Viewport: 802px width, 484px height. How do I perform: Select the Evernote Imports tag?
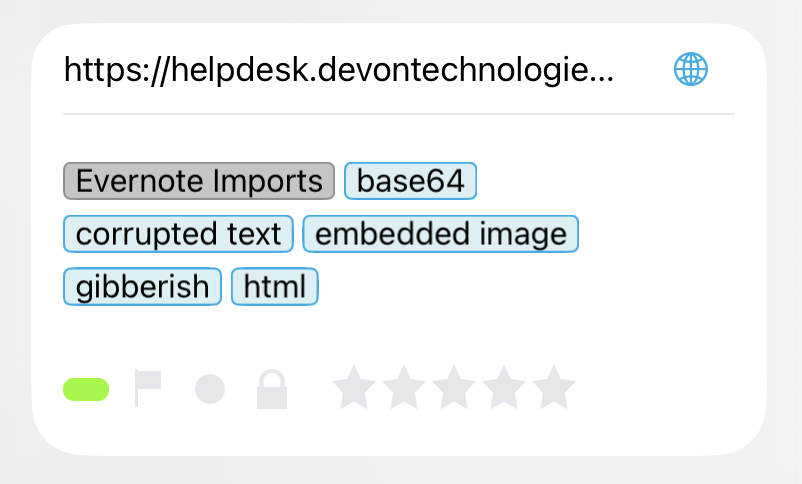199,181
